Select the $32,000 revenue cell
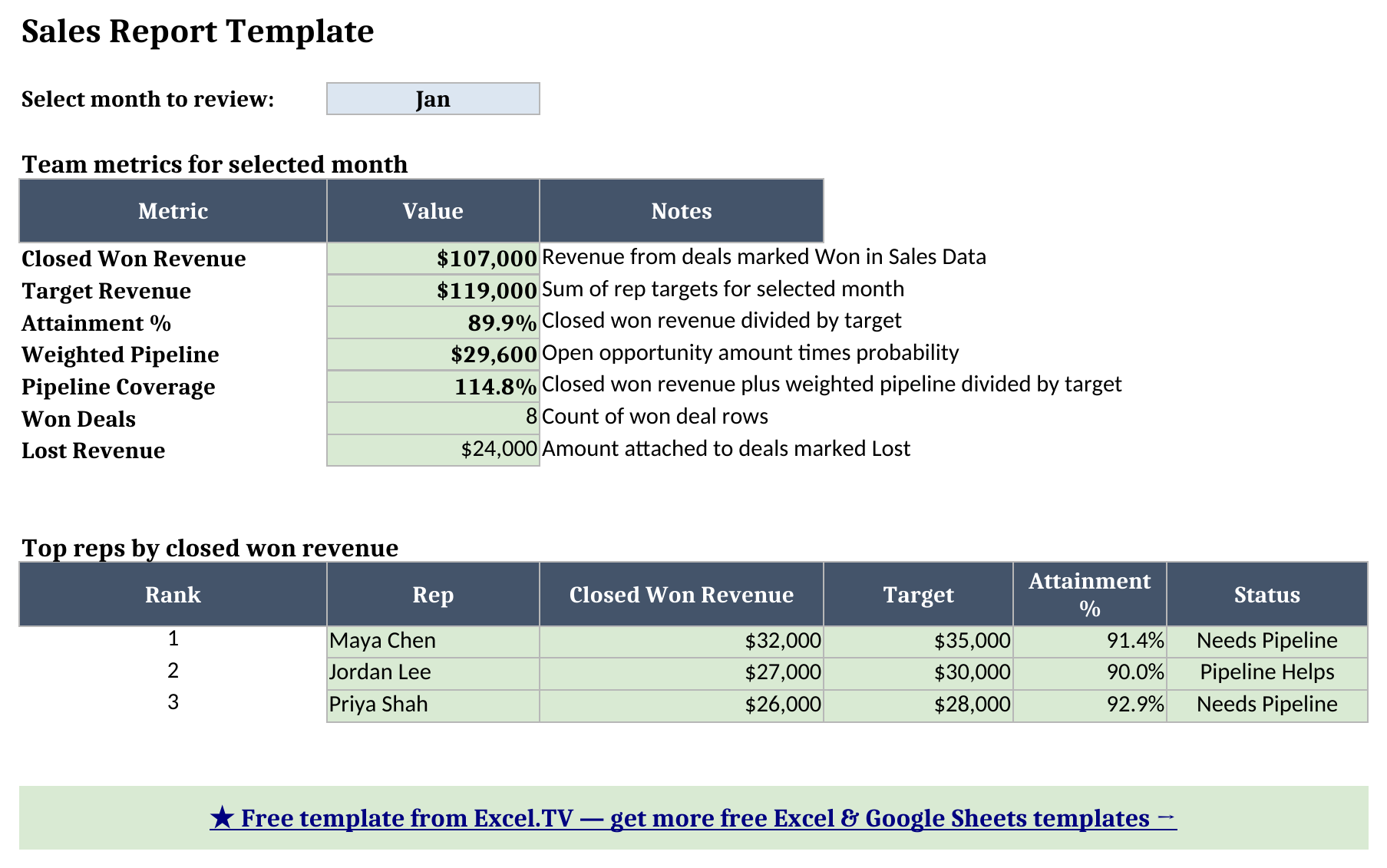1387x868 pixels. (x=682, y=642)
